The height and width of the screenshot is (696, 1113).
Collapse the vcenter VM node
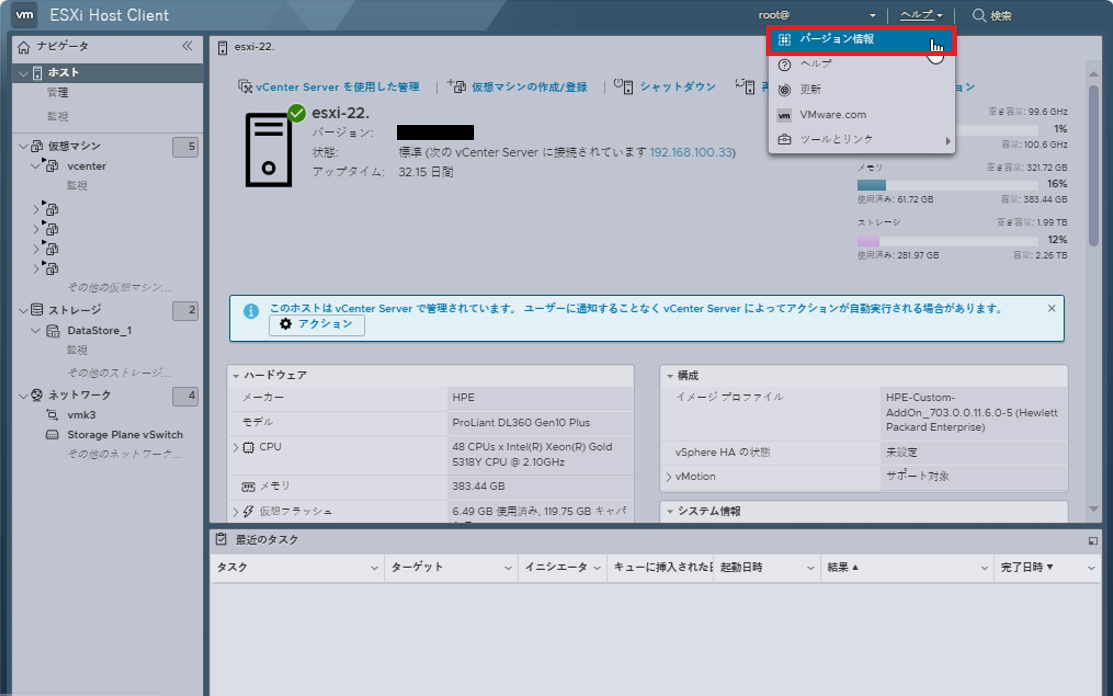(35, 166)
